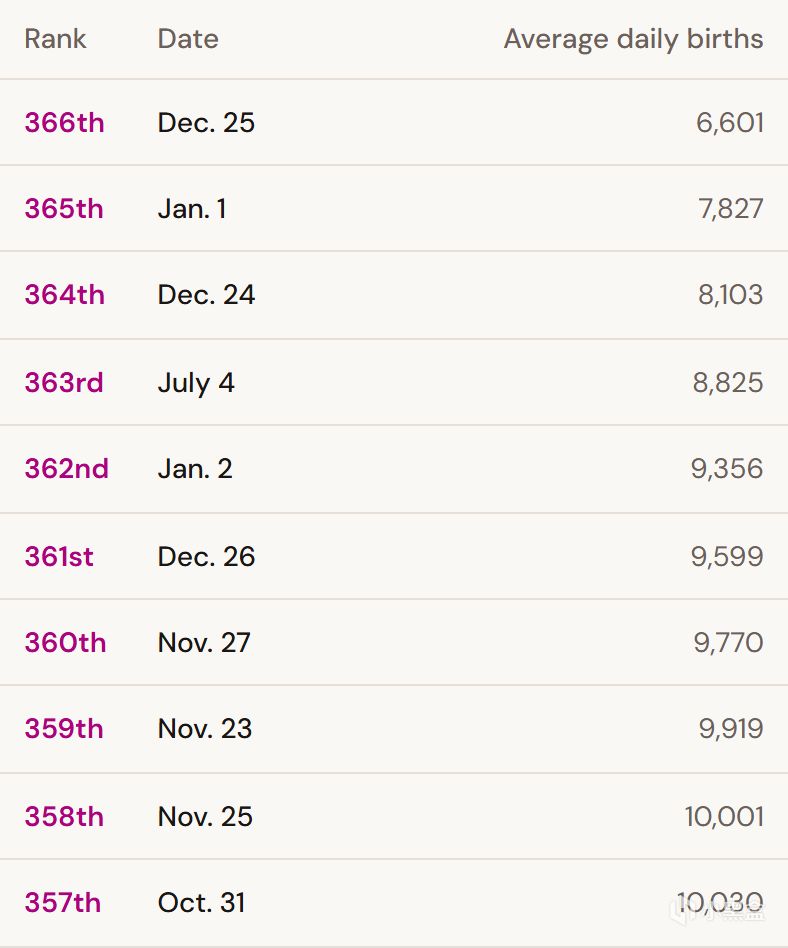Screen dimensions: 788x948
Task: Select the 363rd rank label
Action: point(64,382)
